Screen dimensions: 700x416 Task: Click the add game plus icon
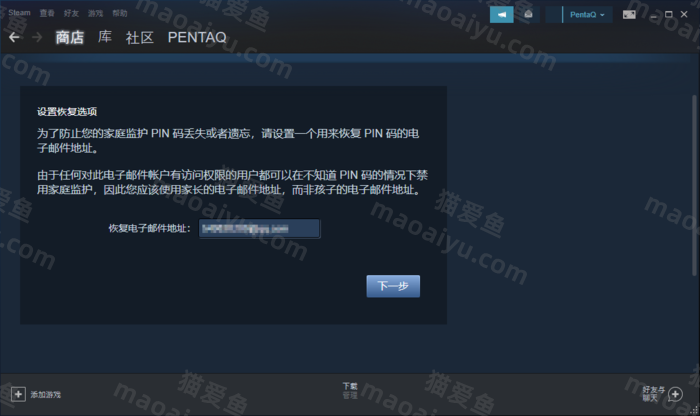pos(18,394)
